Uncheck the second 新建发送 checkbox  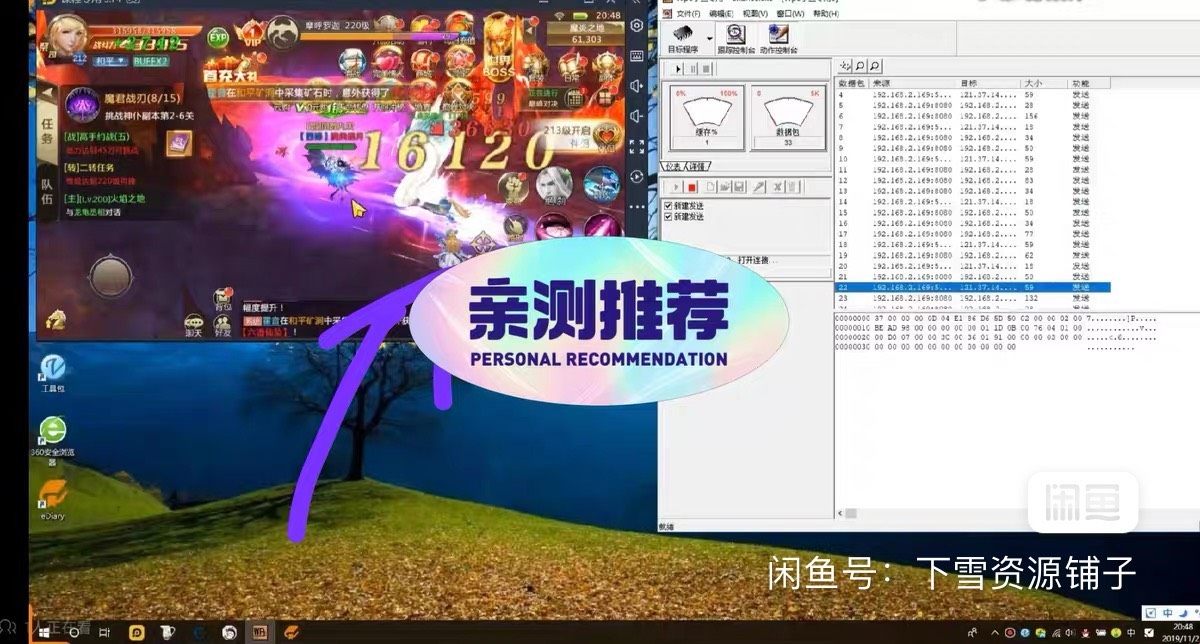point(668,216)
